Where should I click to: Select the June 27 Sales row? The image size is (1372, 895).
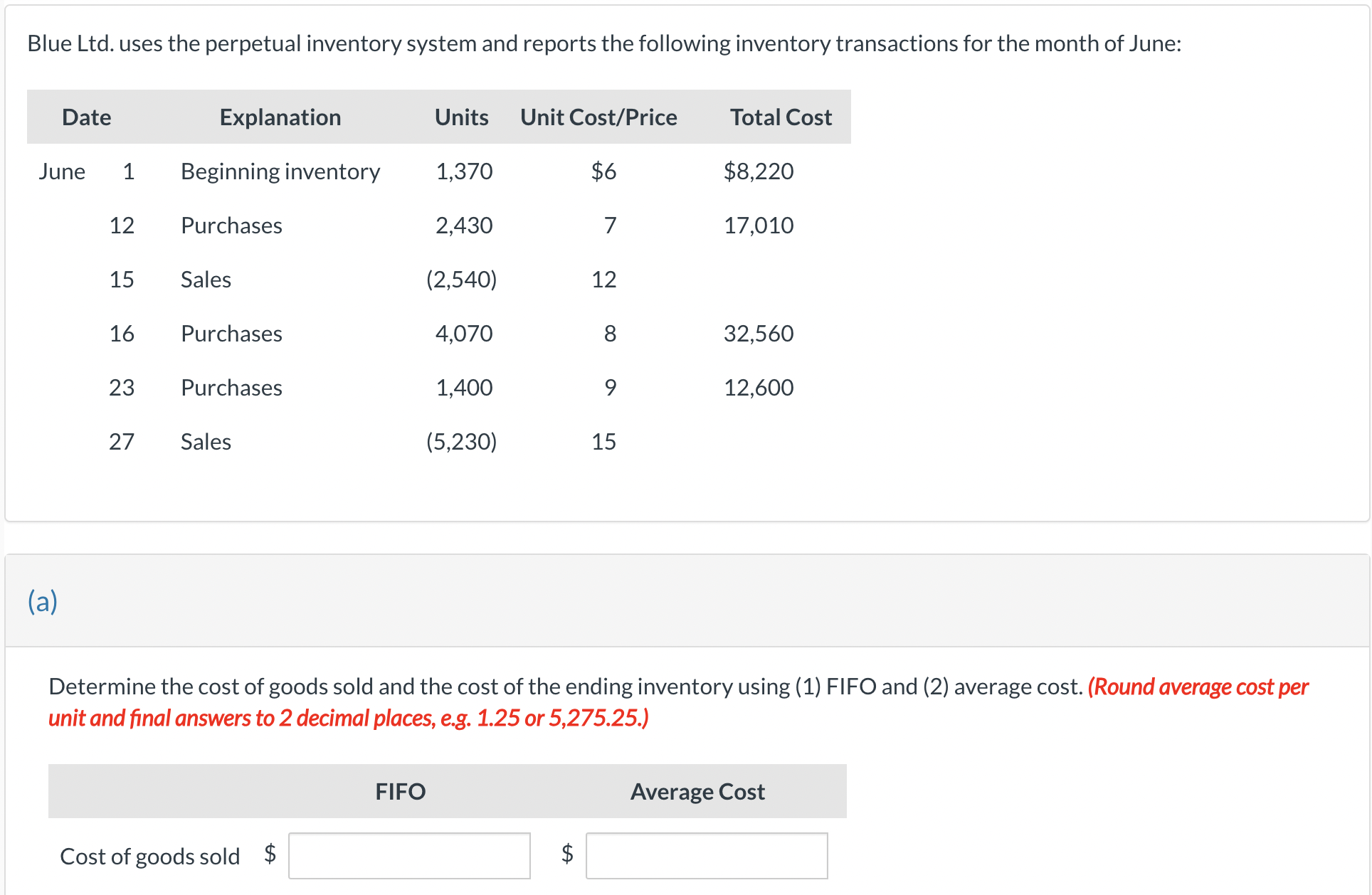[x=206, y=441]
